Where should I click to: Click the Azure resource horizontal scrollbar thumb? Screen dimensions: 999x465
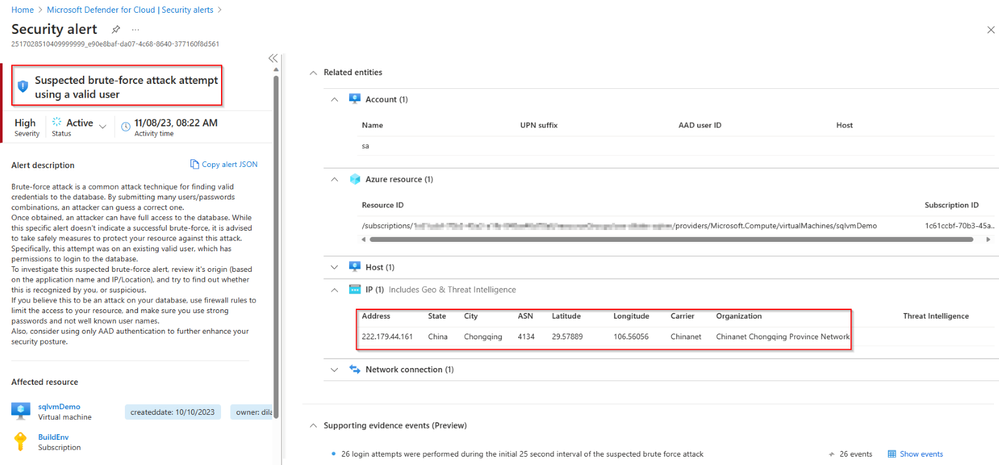671,240
